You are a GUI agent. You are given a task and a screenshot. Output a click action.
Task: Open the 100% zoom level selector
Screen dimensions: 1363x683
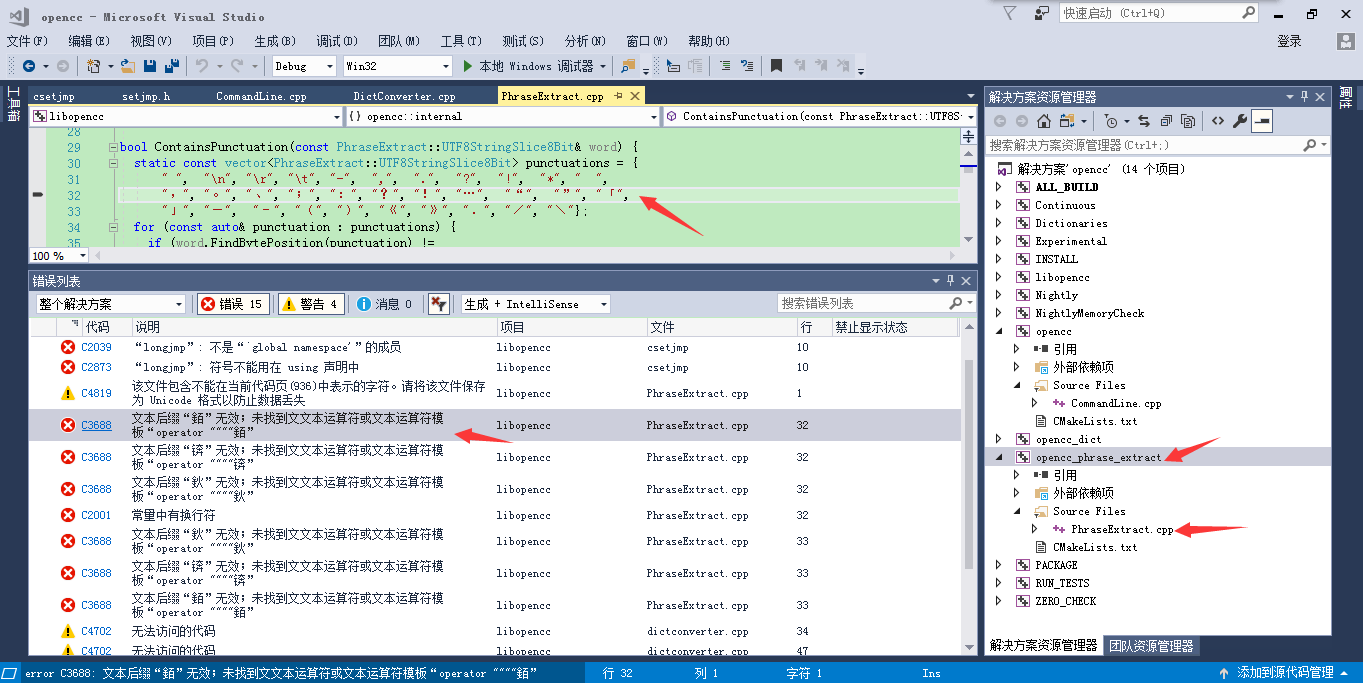click(57, 255)
